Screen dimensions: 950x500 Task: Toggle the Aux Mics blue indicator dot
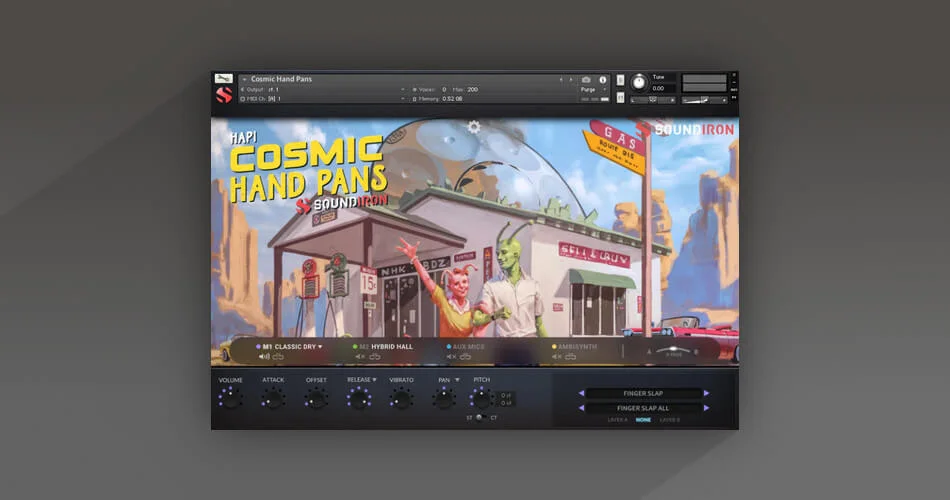tap(449, 347)
